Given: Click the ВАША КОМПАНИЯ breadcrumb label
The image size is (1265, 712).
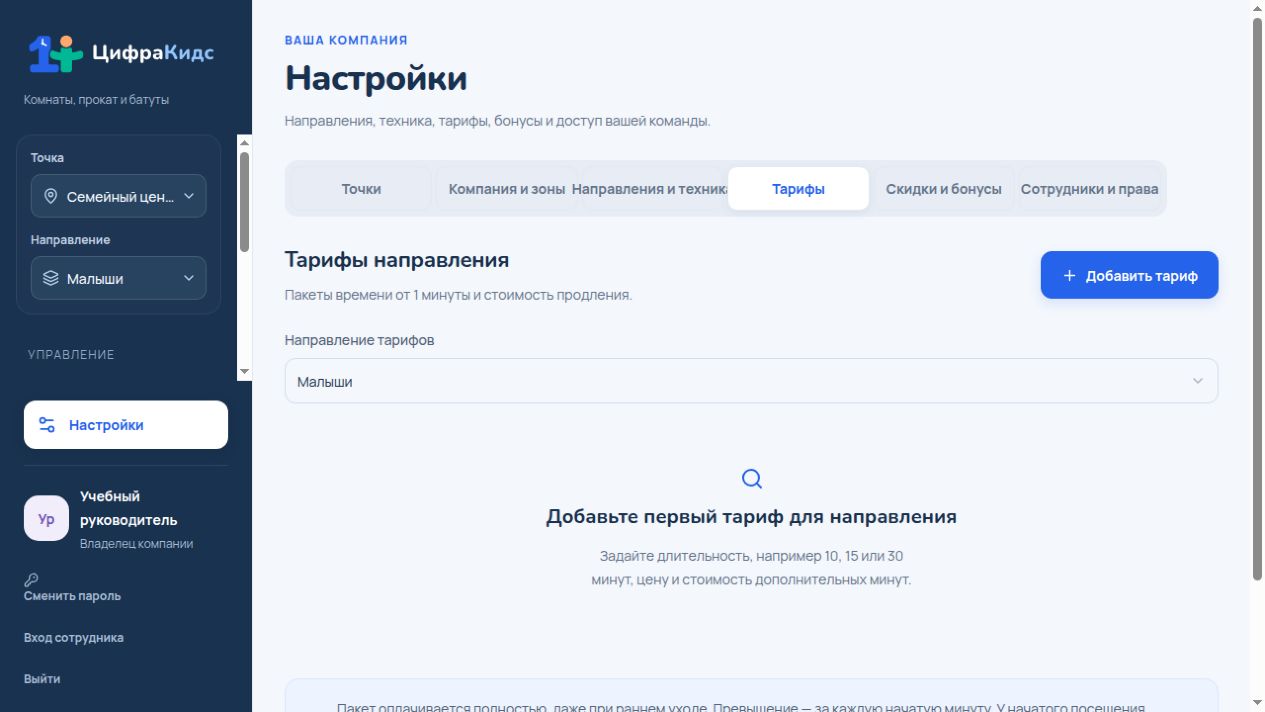Looking at the screenshot, I should [346, 41].
